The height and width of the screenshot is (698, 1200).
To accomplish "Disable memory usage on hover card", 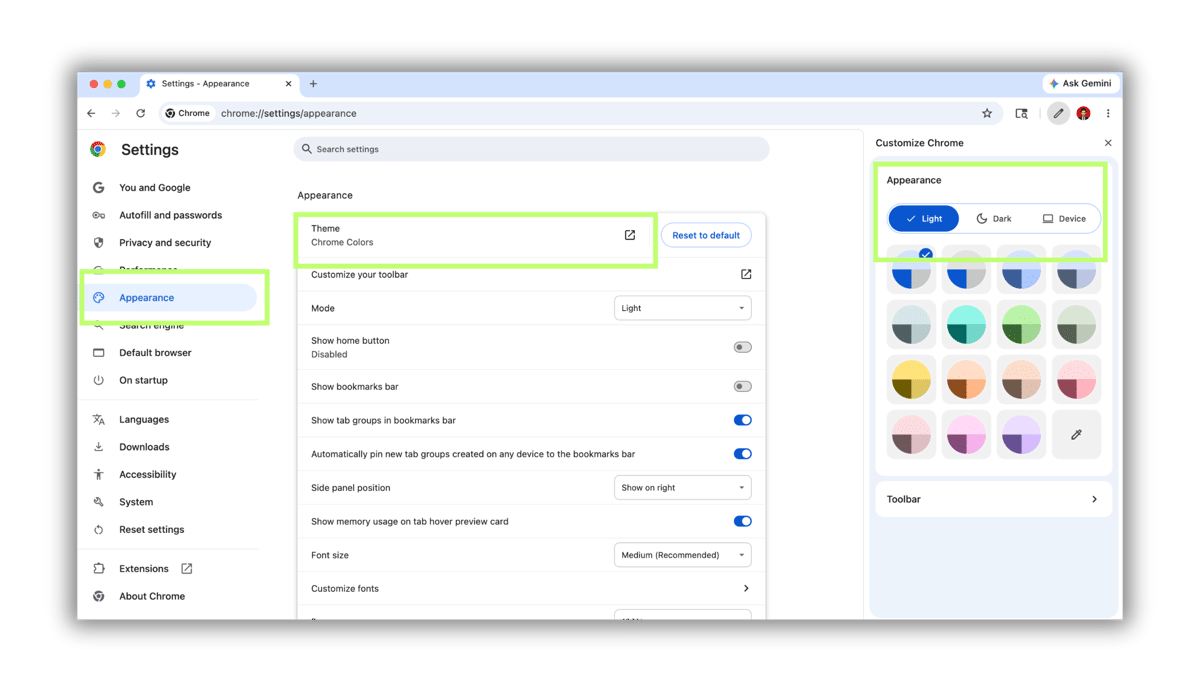I will (742, 521).
